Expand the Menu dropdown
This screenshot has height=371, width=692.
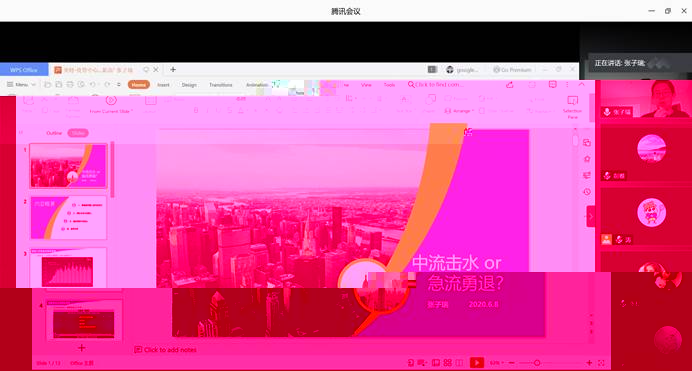[21, 84]
